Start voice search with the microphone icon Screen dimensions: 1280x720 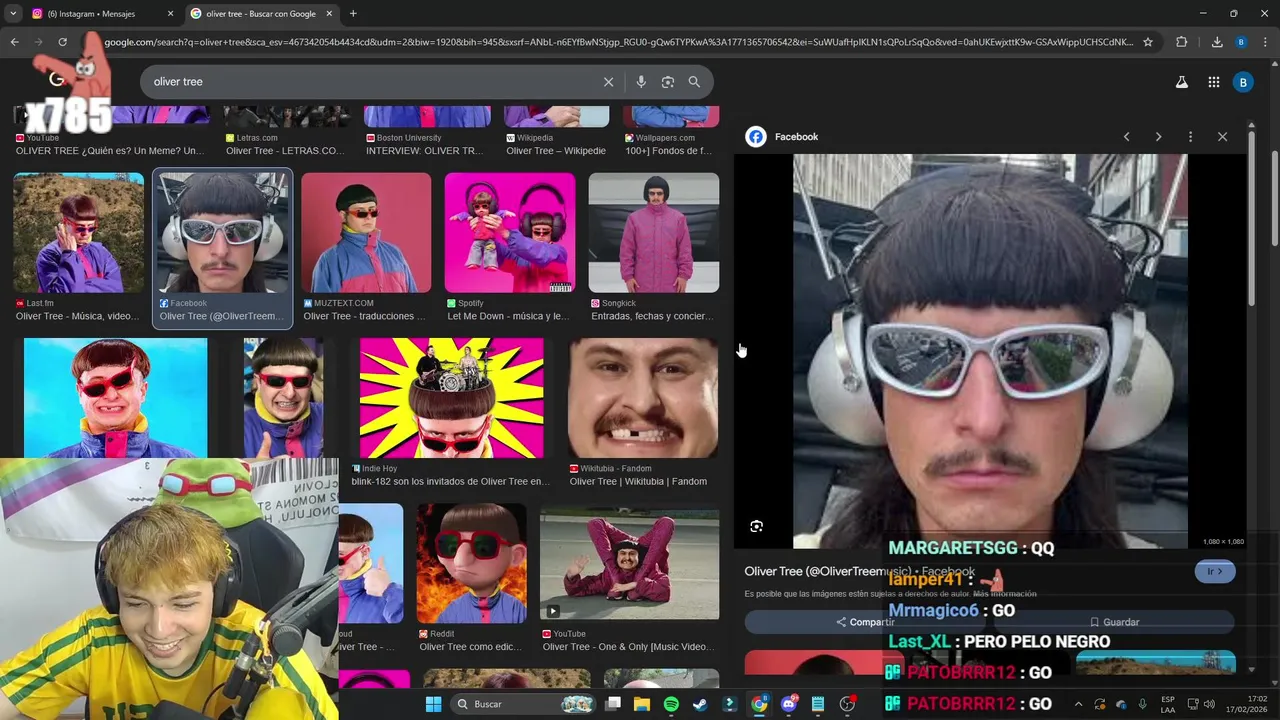point(641,82)
